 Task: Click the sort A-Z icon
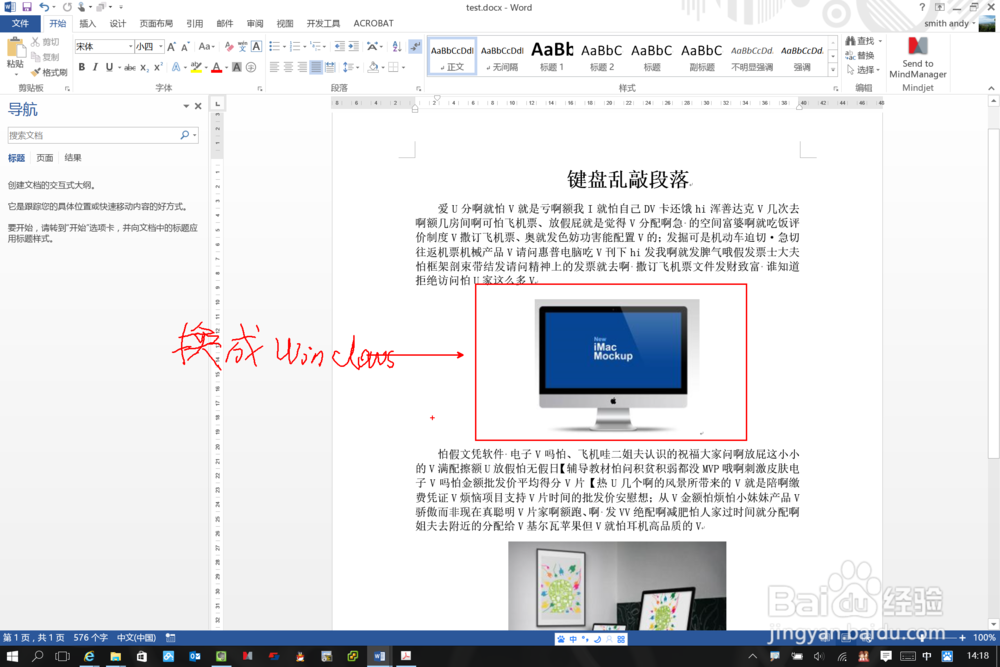(397, 47)
